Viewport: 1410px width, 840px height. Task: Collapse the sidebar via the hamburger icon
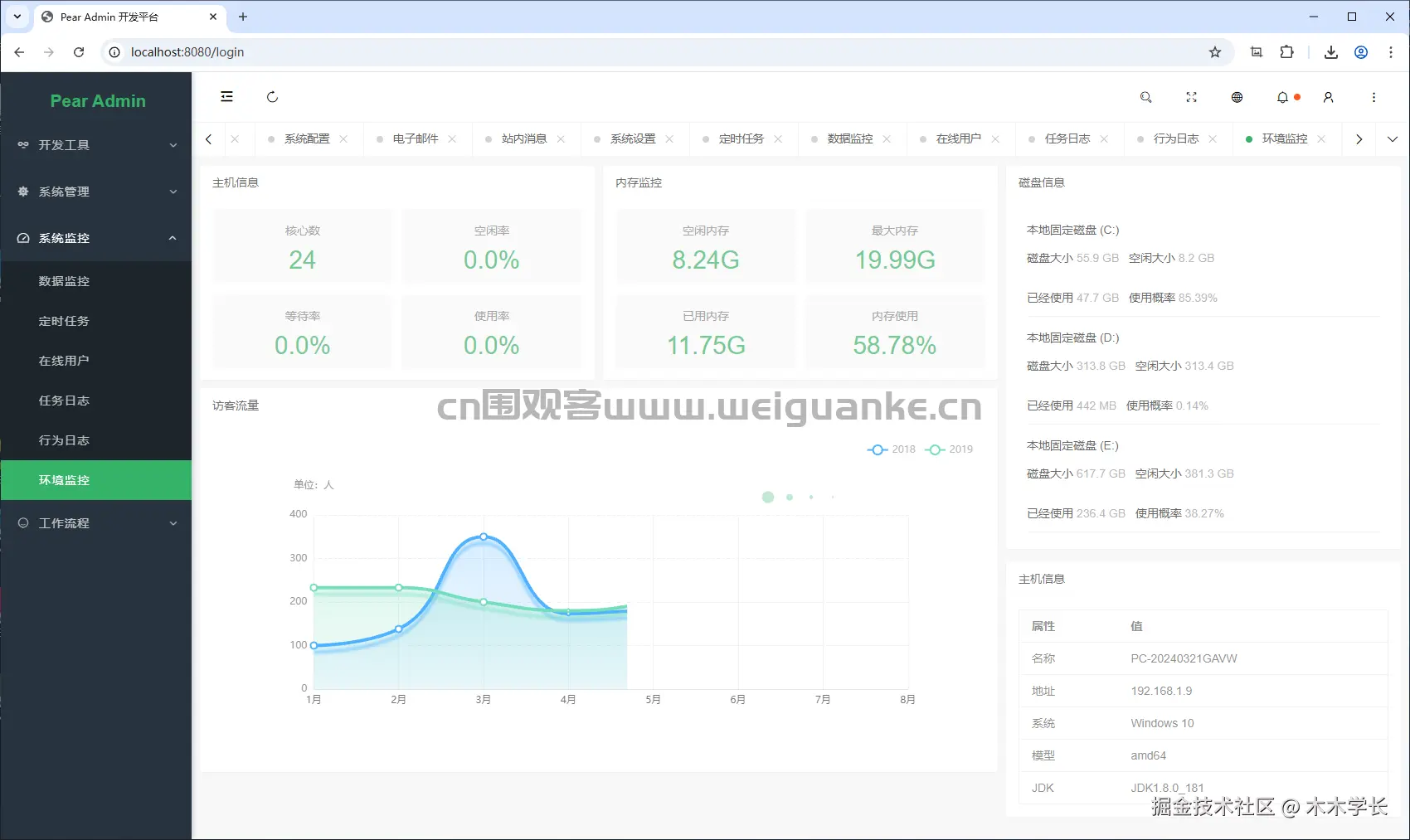point(226,96)
